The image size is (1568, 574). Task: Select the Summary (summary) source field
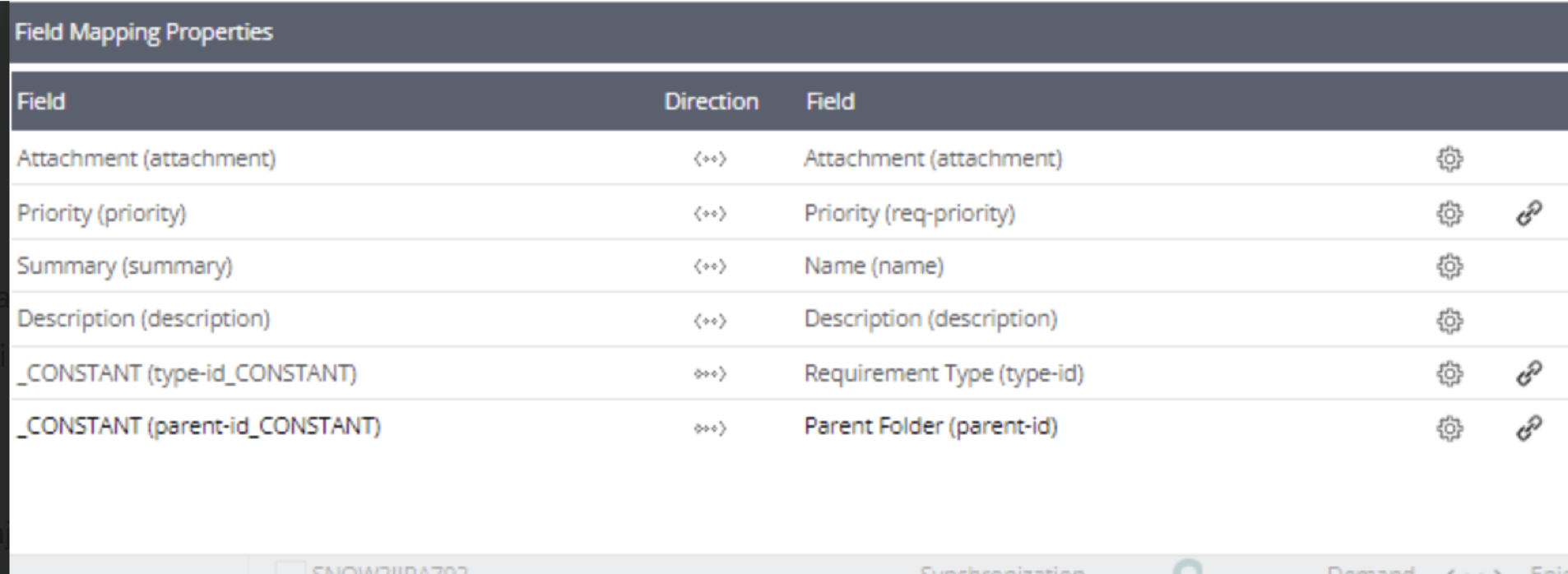[125, 266]
